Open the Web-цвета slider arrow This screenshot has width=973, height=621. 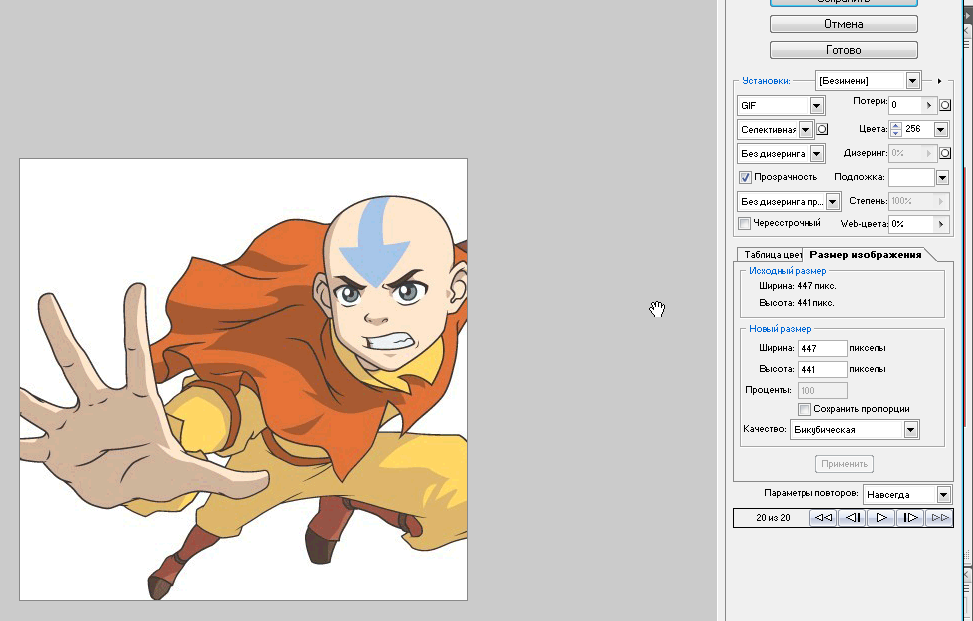pyautogui.click(x=941, y=224)
